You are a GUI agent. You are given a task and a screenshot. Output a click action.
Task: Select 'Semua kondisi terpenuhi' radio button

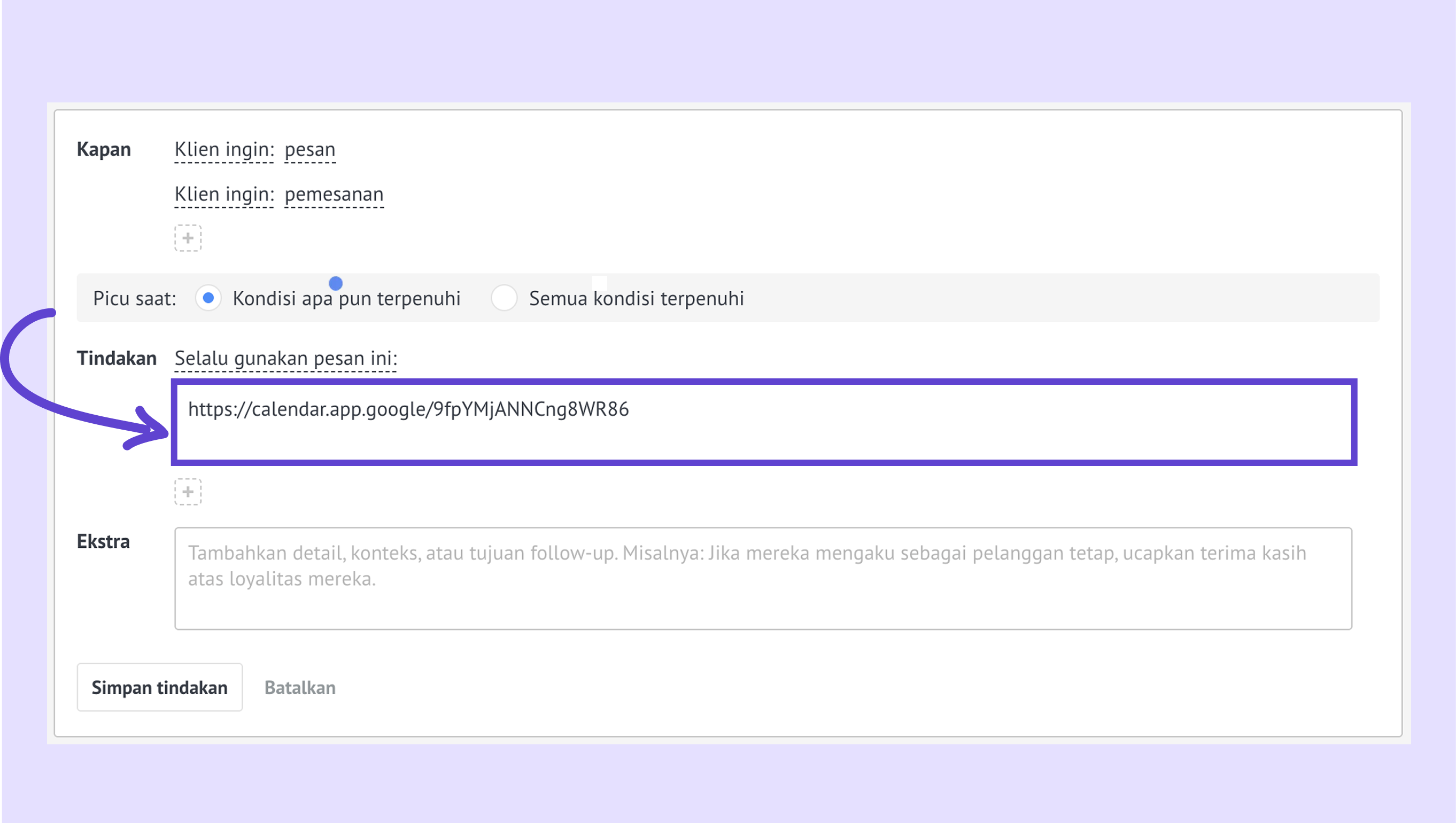[x=504, y=298]
